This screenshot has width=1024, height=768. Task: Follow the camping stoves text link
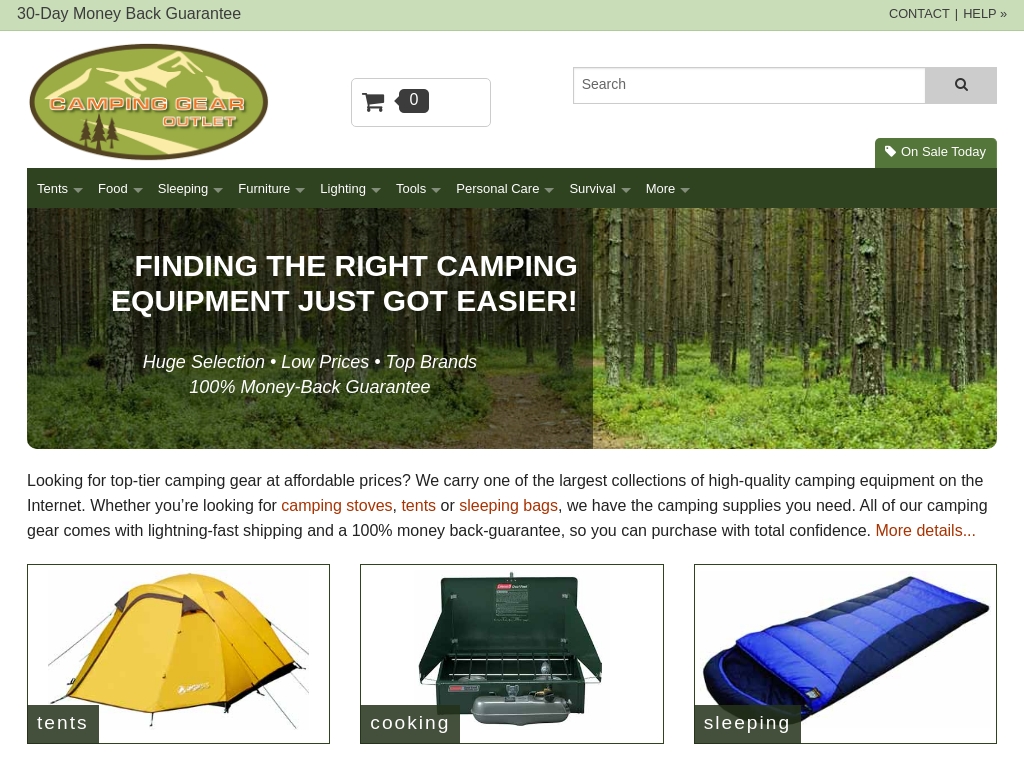(x=336, y=505)
